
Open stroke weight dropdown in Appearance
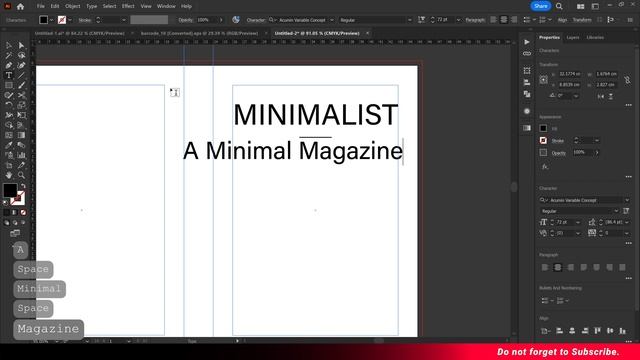[597, 140]
